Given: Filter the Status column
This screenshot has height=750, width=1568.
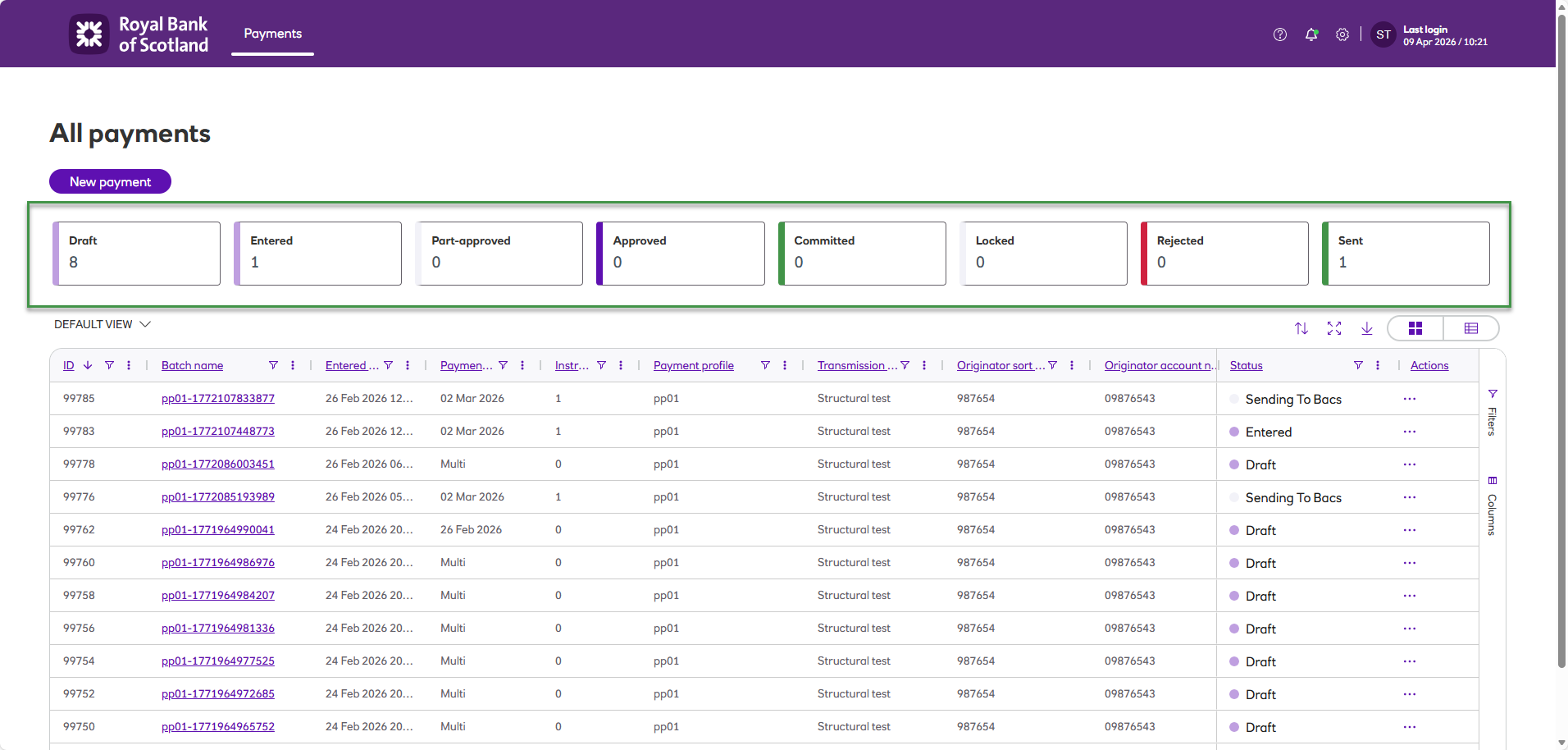Looking at the screenshot, I should [x=1358, y=365].
